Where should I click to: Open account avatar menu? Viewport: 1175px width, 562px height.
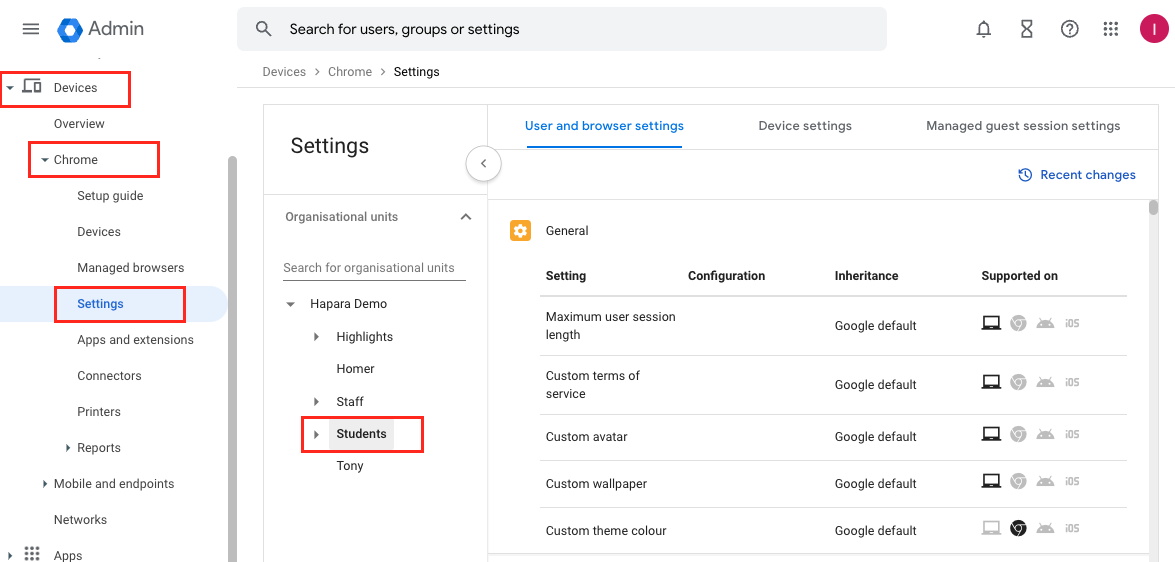coord(1153,29)
